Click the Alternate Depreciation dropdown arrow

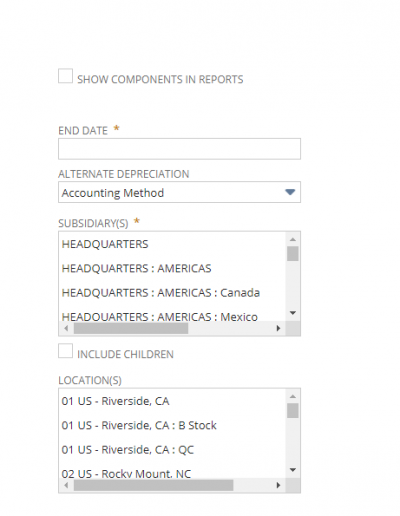290,192
